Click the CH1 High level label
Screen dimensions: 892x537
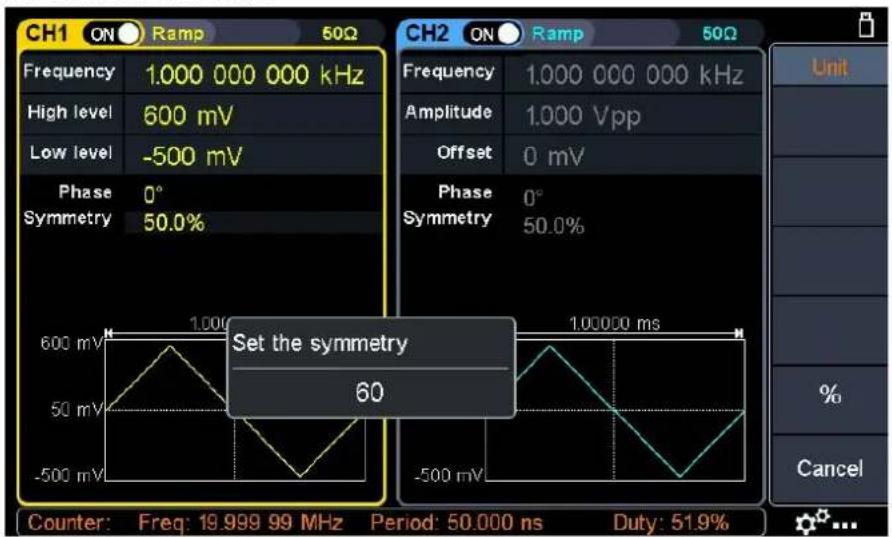click(70, 113)
